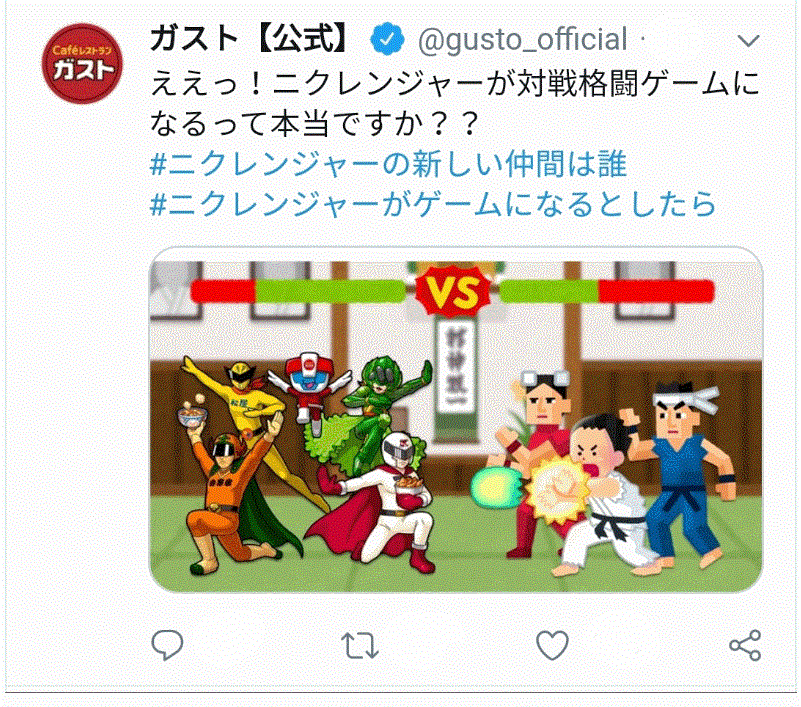Screen dimensions: 801x707
Task: Open the share options icon
Action: point(745,645)
